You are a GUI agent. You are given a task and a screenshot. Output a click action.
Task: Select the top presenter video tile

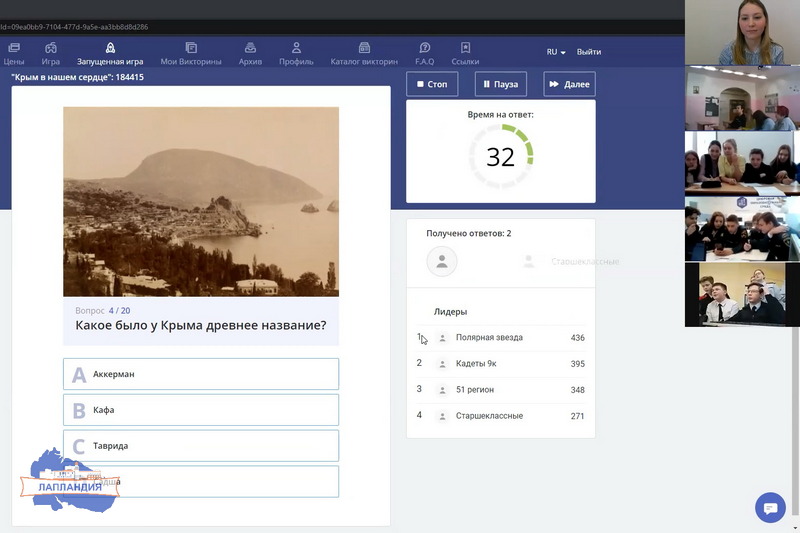pyautogui.click(x=742, y=32)
